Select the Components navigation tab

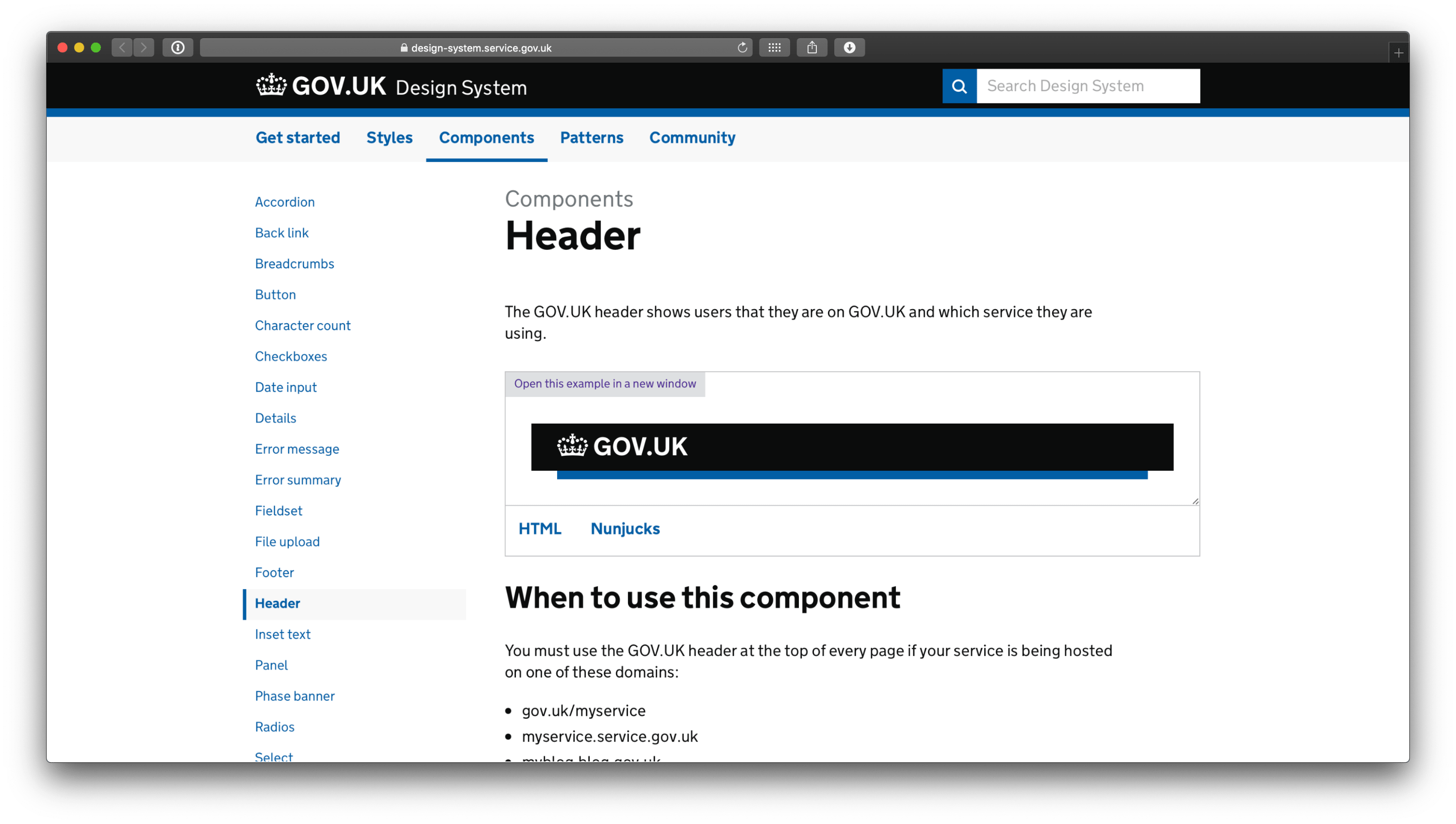click(486, 137)
